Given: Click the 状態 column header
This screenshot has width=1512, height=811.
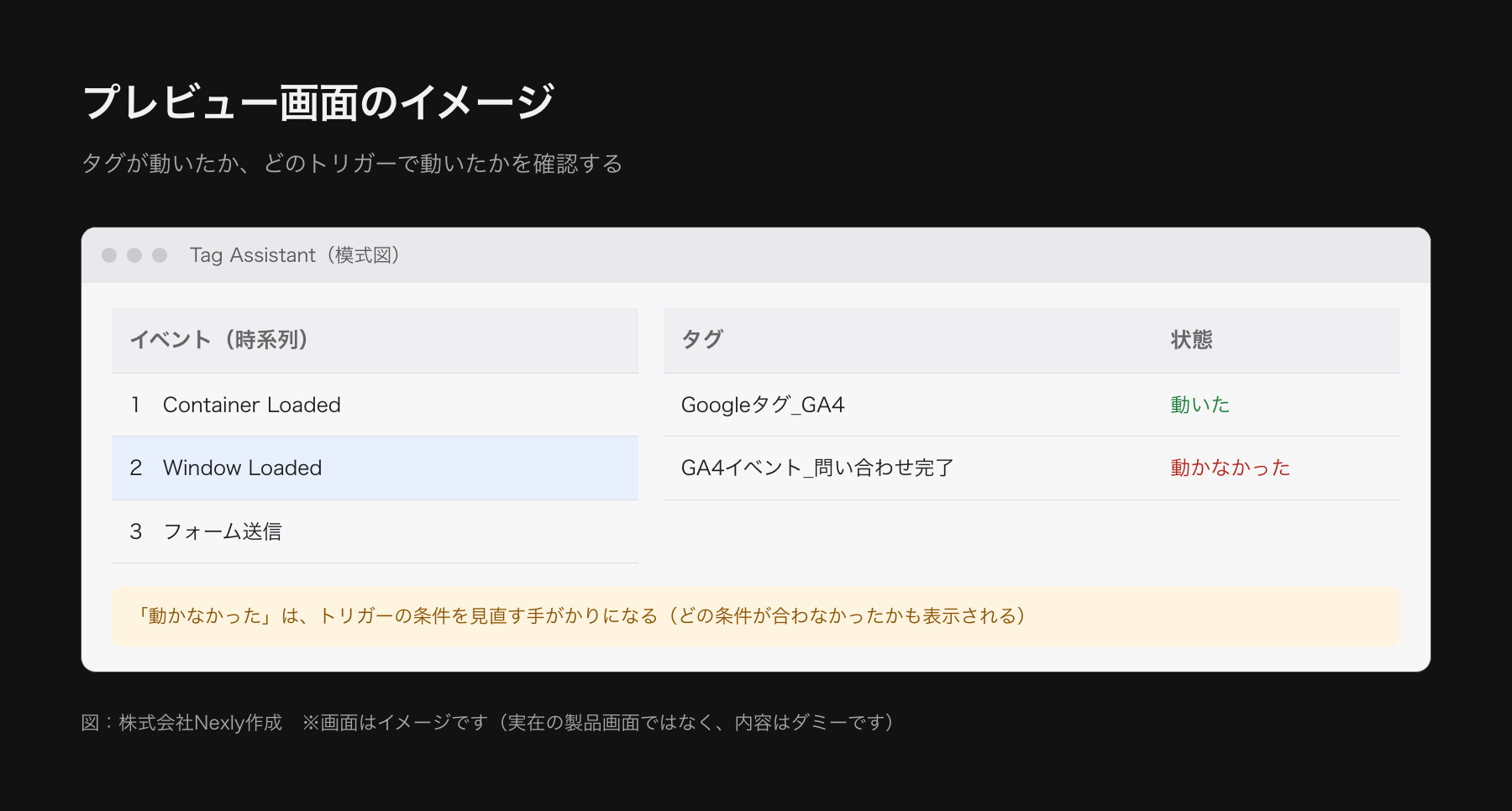Looking at the screenshot, I should tap(1191, 340).
